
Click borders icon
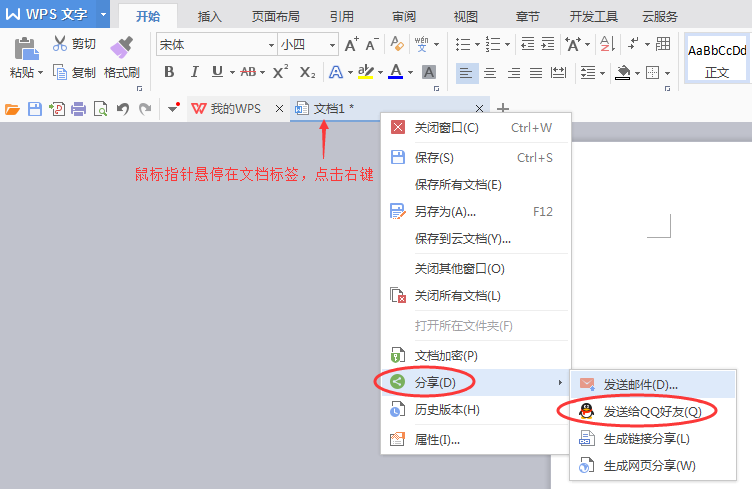coord(652,73)
